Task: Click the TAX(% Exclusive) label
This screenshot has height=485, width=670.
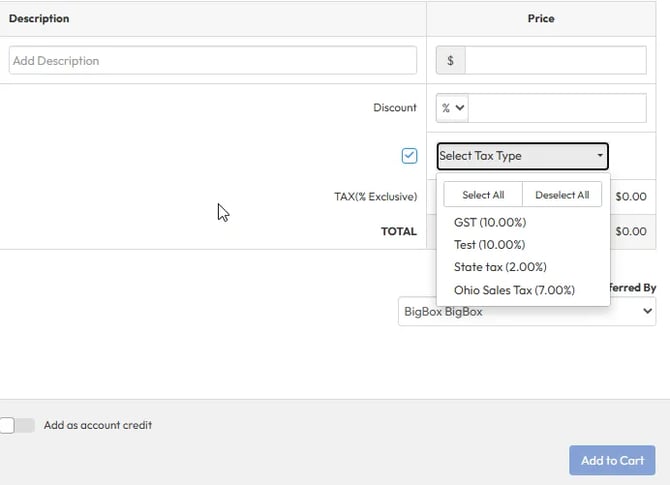Action: pyautogui.click(x=375, y=197)
